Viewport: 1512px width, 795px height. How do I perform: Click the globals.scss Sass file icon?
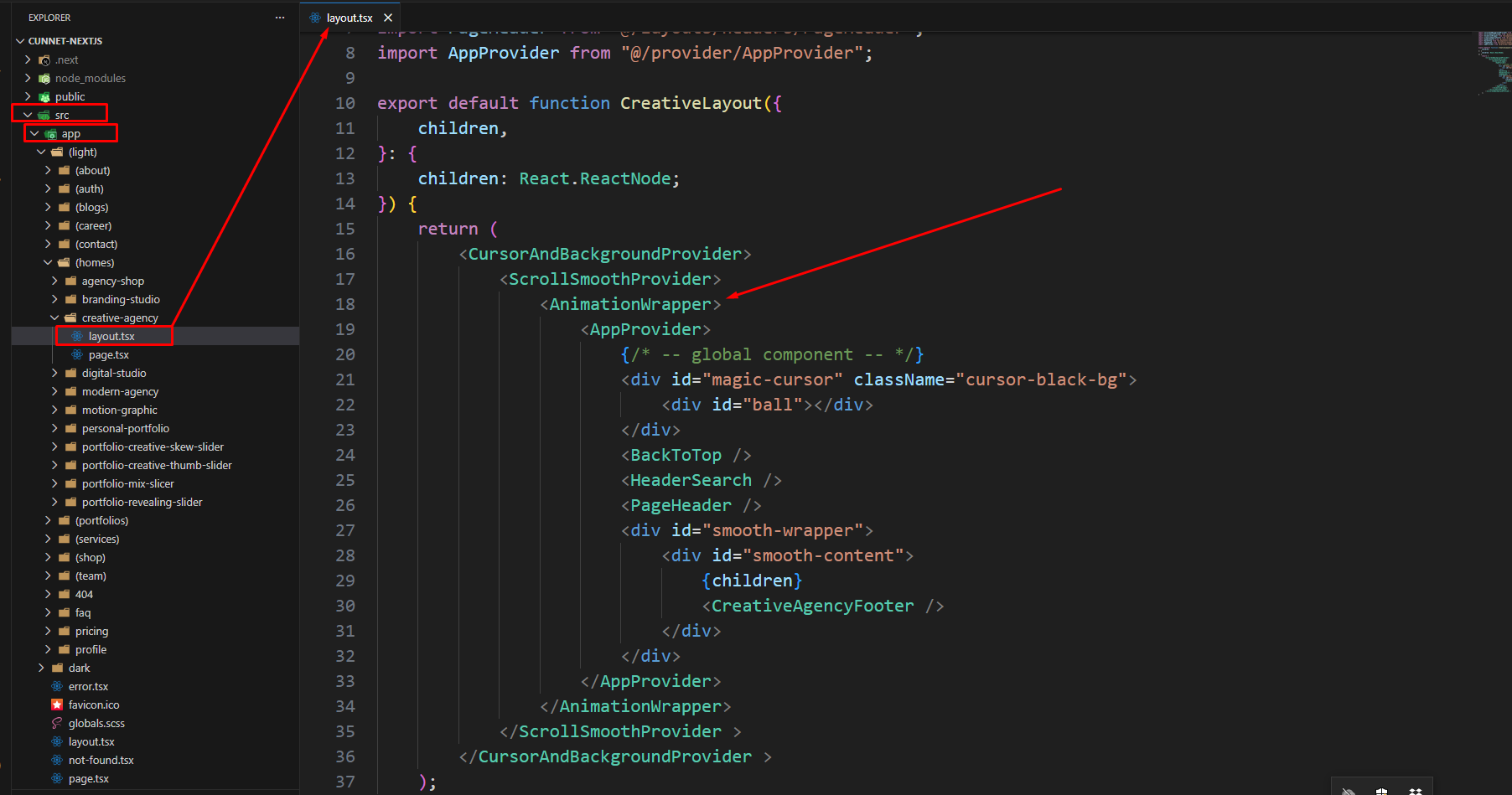(x=57, y=723)
